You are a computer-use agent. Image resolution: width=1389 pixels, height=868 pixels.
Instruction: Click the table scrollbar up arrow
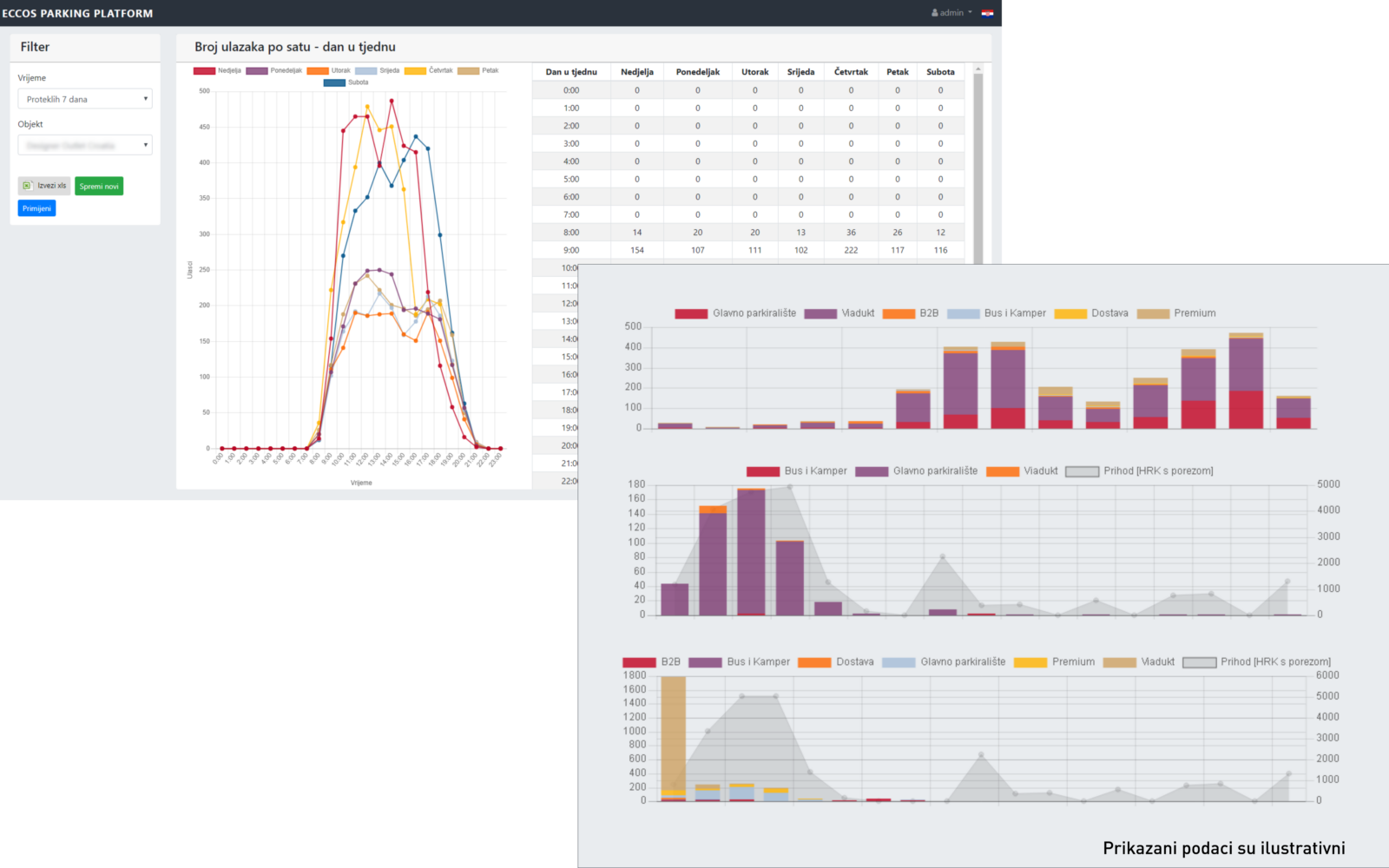pos(978,69)
